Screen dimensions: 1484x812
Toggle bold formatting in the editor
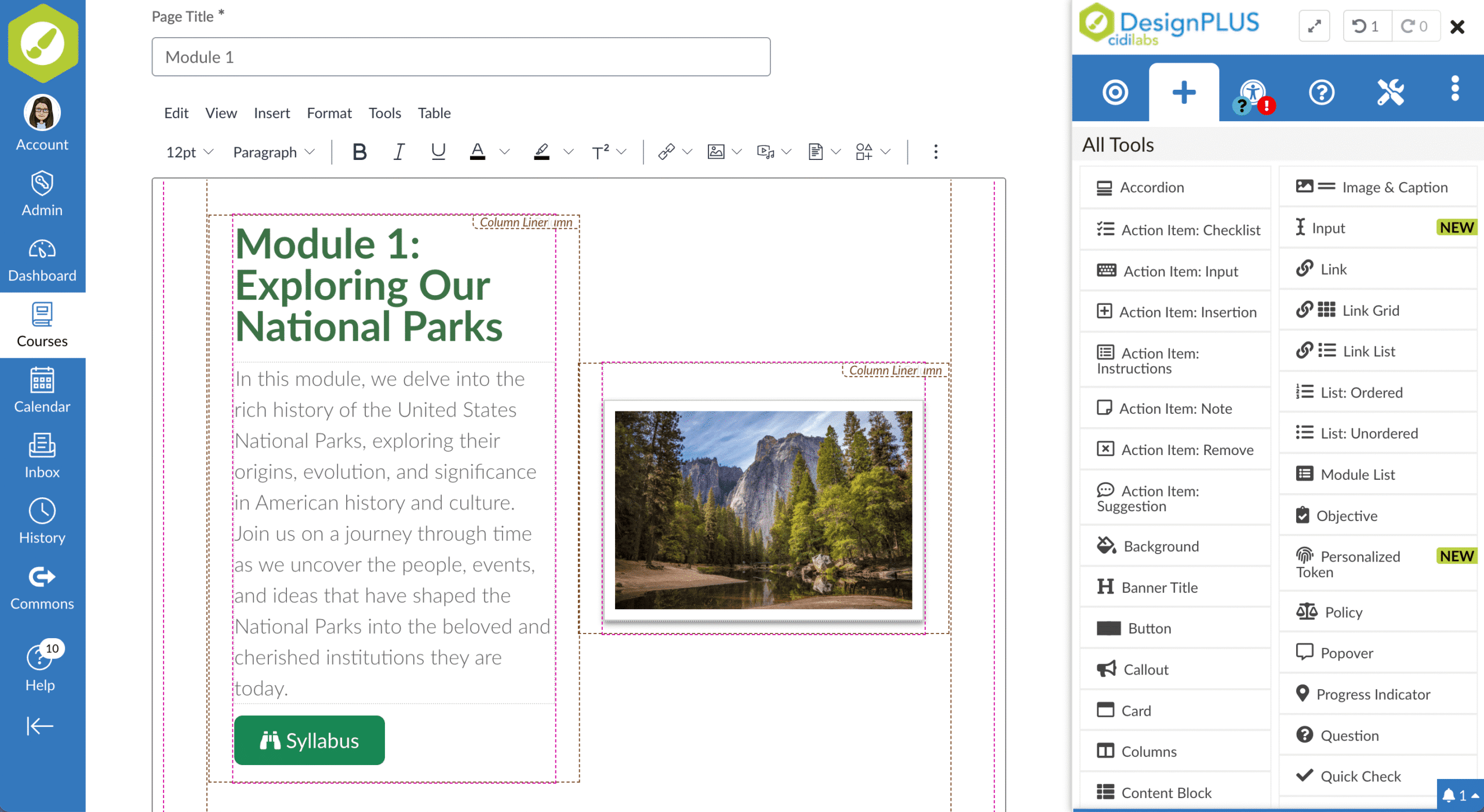[359, 152]
